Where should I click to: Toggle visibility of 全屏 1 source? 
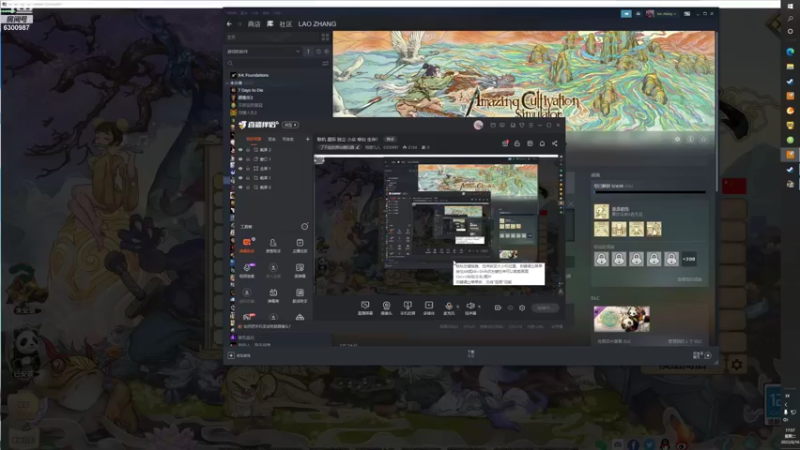pyautogui.click(x=240, y=168)
